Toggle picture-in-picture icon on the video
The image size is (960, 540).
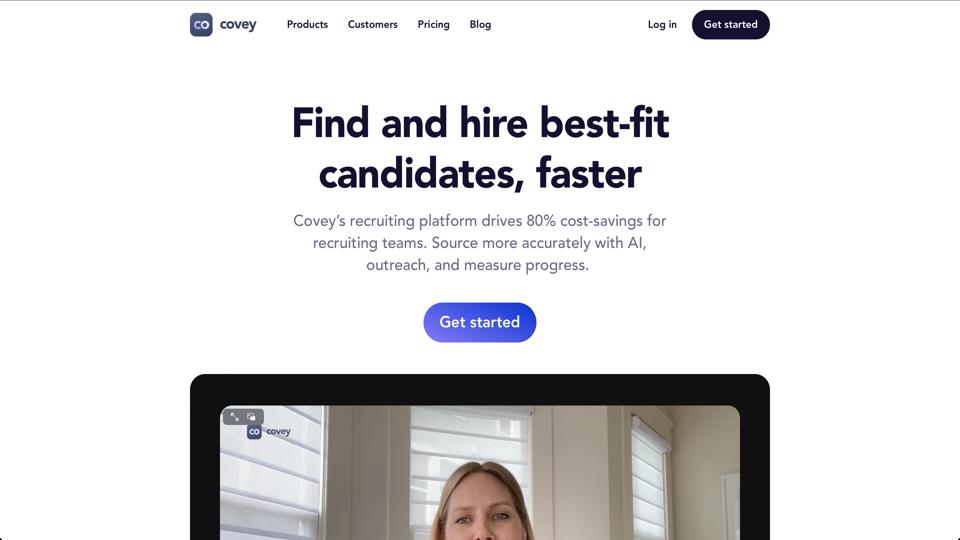[251, 417]
